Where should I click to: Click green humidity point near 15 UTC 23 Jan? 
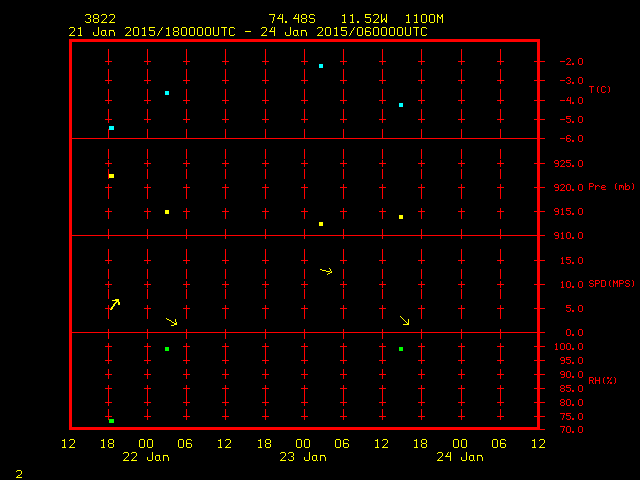point(401,349)
